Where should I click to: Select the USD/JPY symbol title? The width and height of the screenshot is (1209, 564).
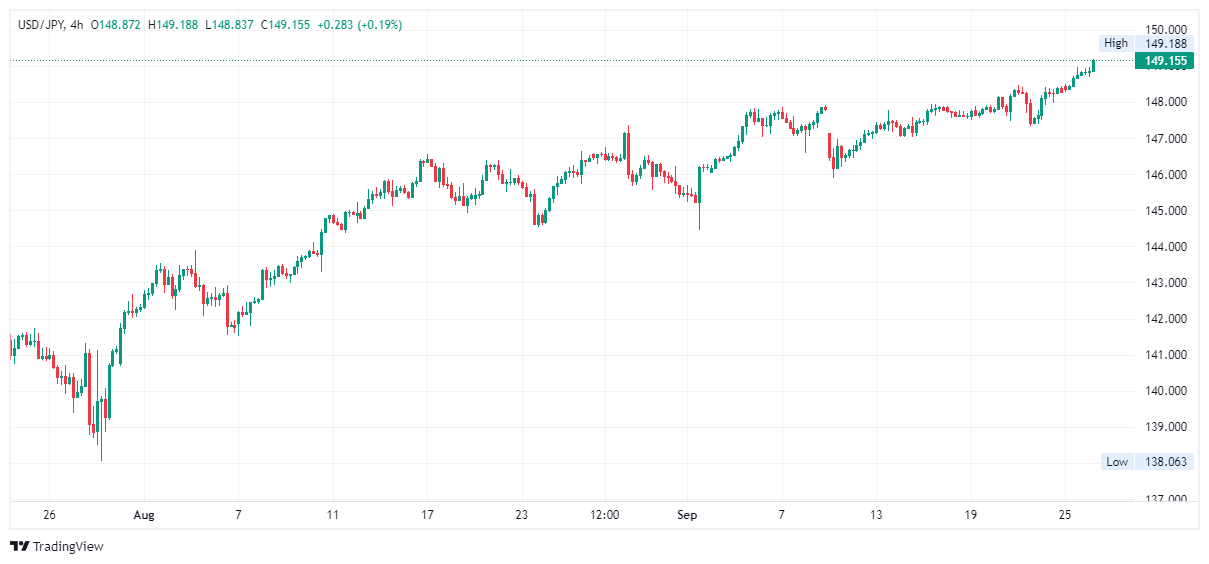coord(42,25)
